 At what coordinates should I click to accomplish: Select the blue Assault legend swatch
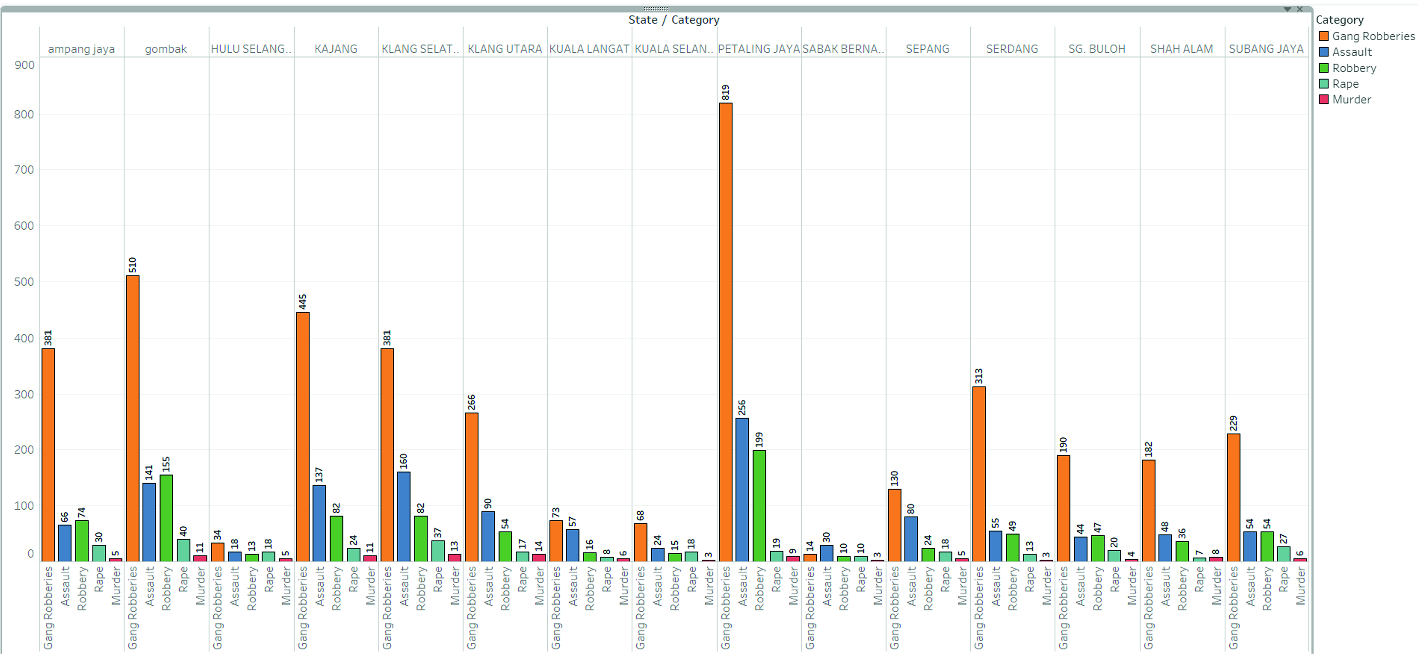point(1324,52)
